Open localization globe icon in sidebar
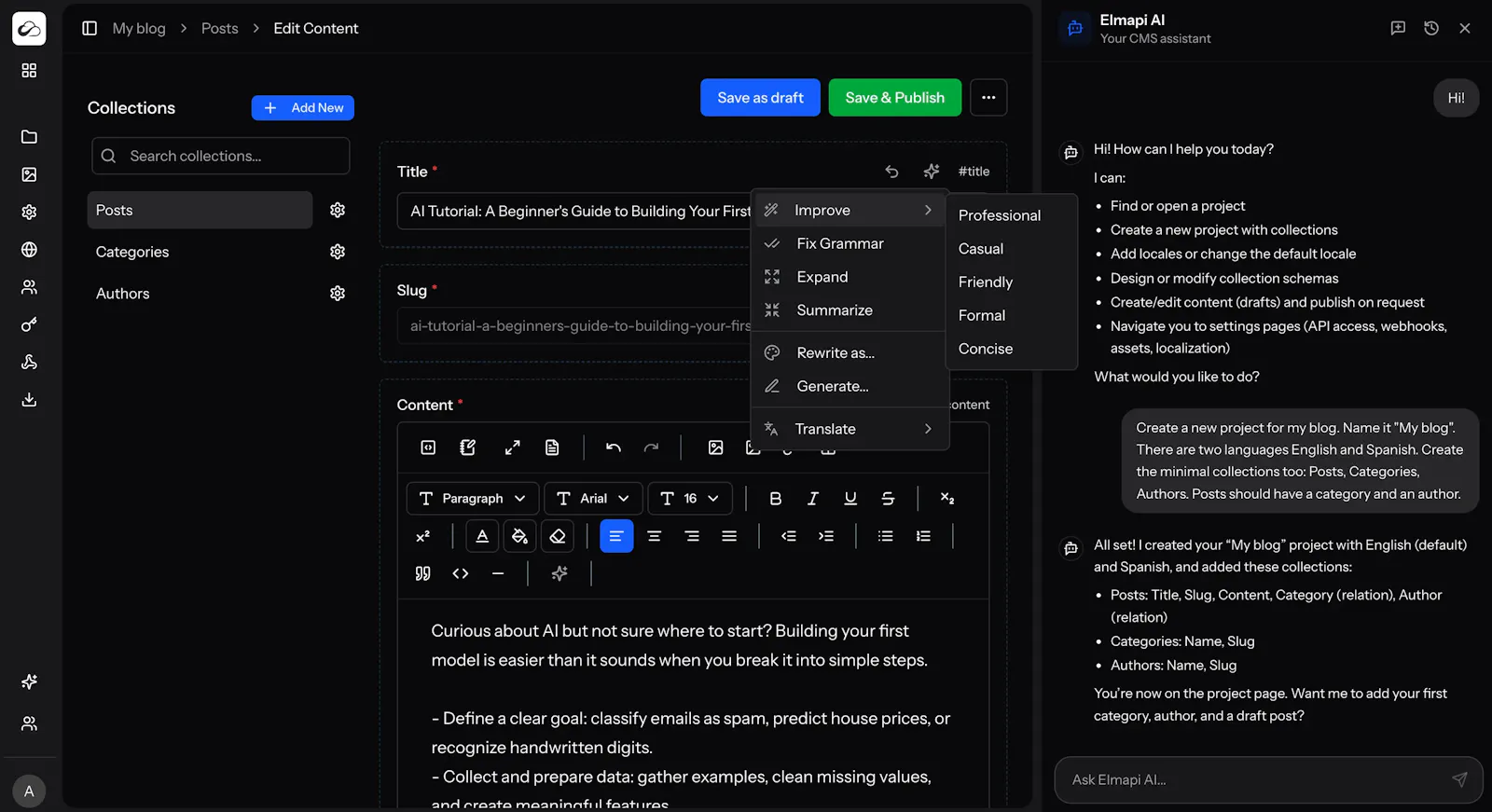The width and height of the screenshot is (1492, 812). point(29,250)
